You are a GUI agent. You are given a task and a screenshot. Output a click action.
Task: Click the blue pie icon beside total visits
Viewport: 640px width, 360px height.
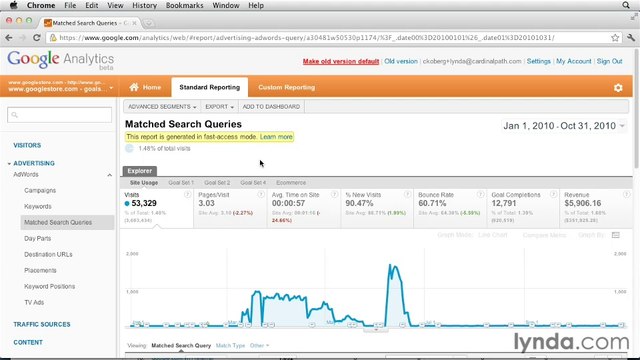pos(129,148)
